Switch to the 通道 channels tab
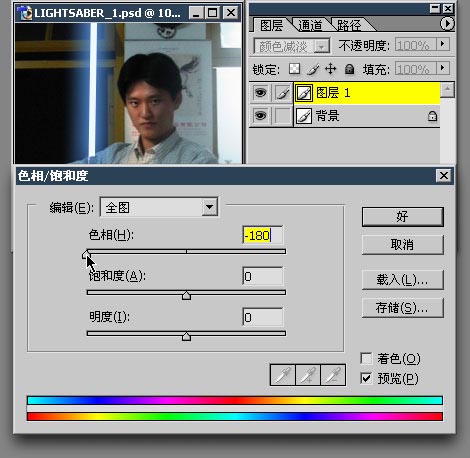This screenshot has height=458, width=470. 310,25
